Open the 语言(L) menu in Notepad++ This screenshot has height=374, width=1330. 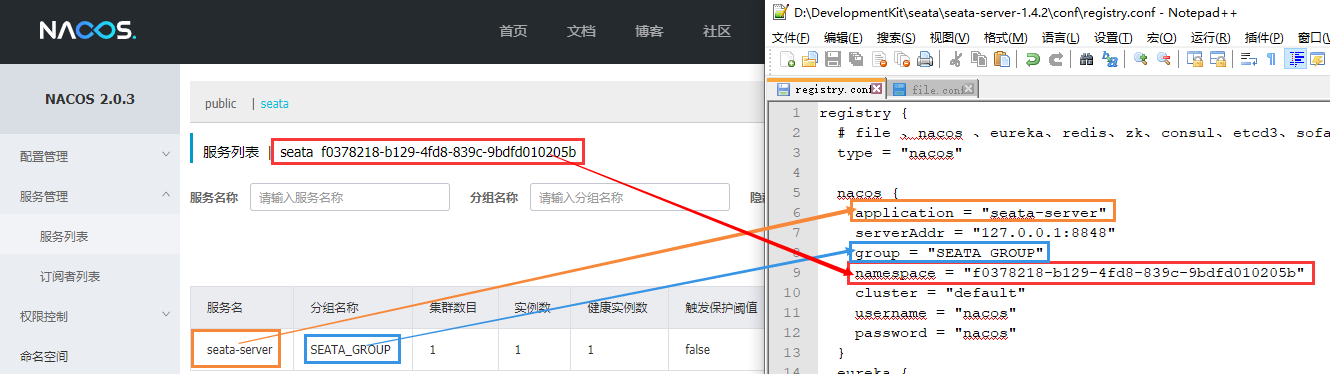pyautogui.click(x=1060, y=37)
